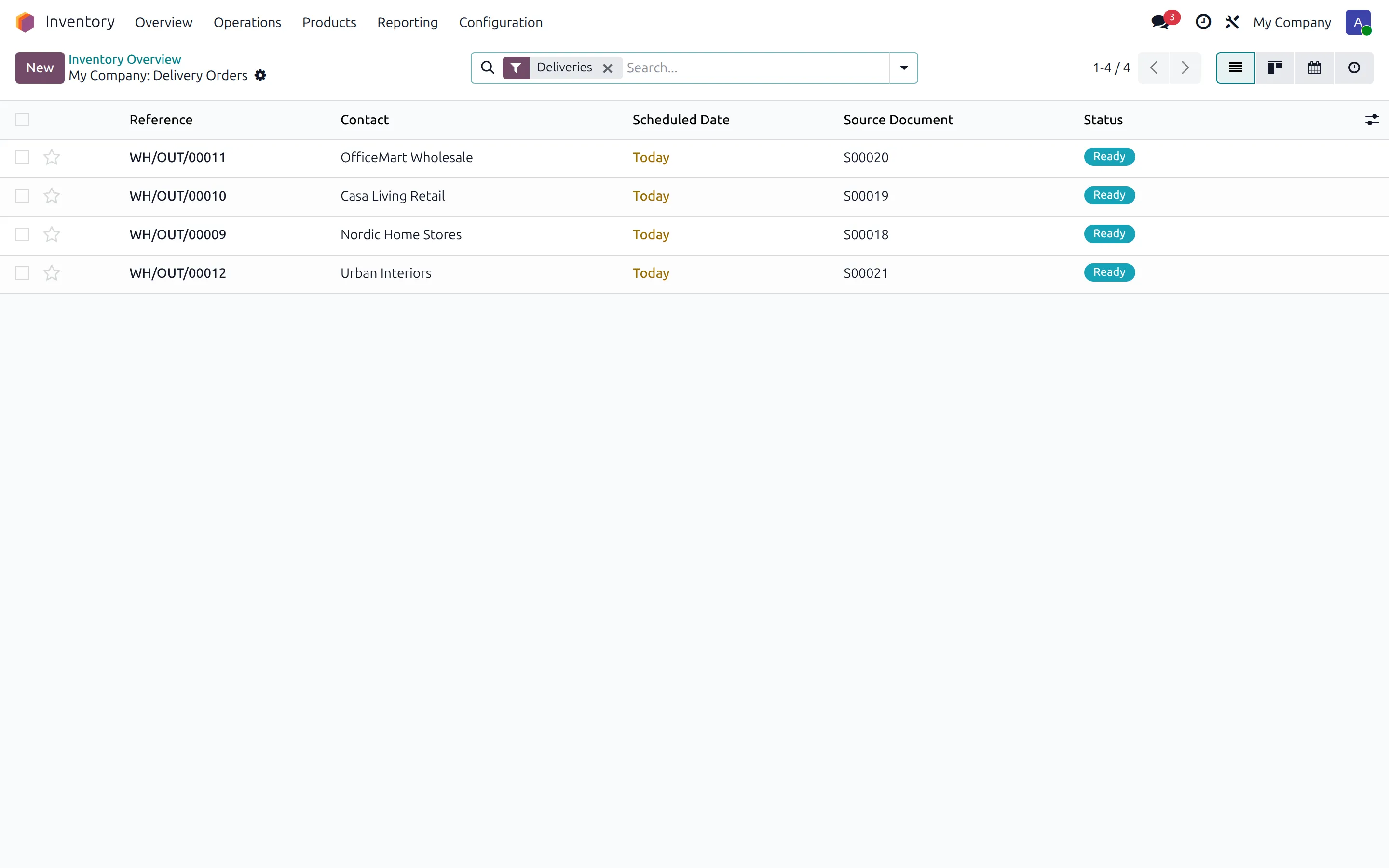Open the My Company switcher
The width and height of the screenshot is (1389, 868).
[1292, 22]
